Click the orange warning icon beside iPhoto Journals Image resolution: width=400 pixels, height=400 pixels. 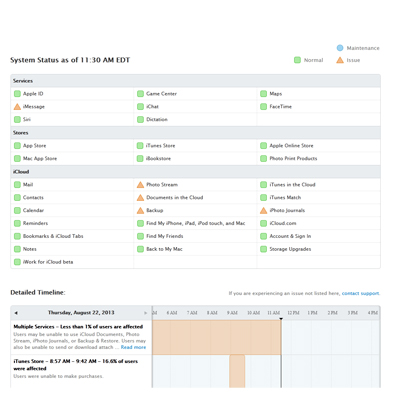(x=263, y=210)
